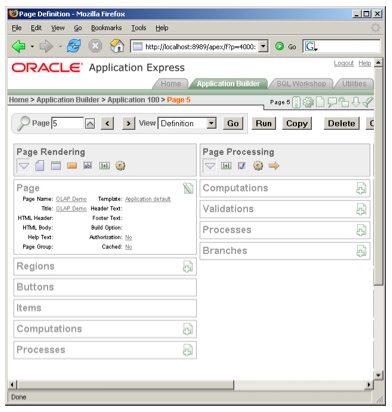Viewport: 392px width, 412px height.
Task: Open Application 100 breadcrumb link
Action: [x=133, y=100]
